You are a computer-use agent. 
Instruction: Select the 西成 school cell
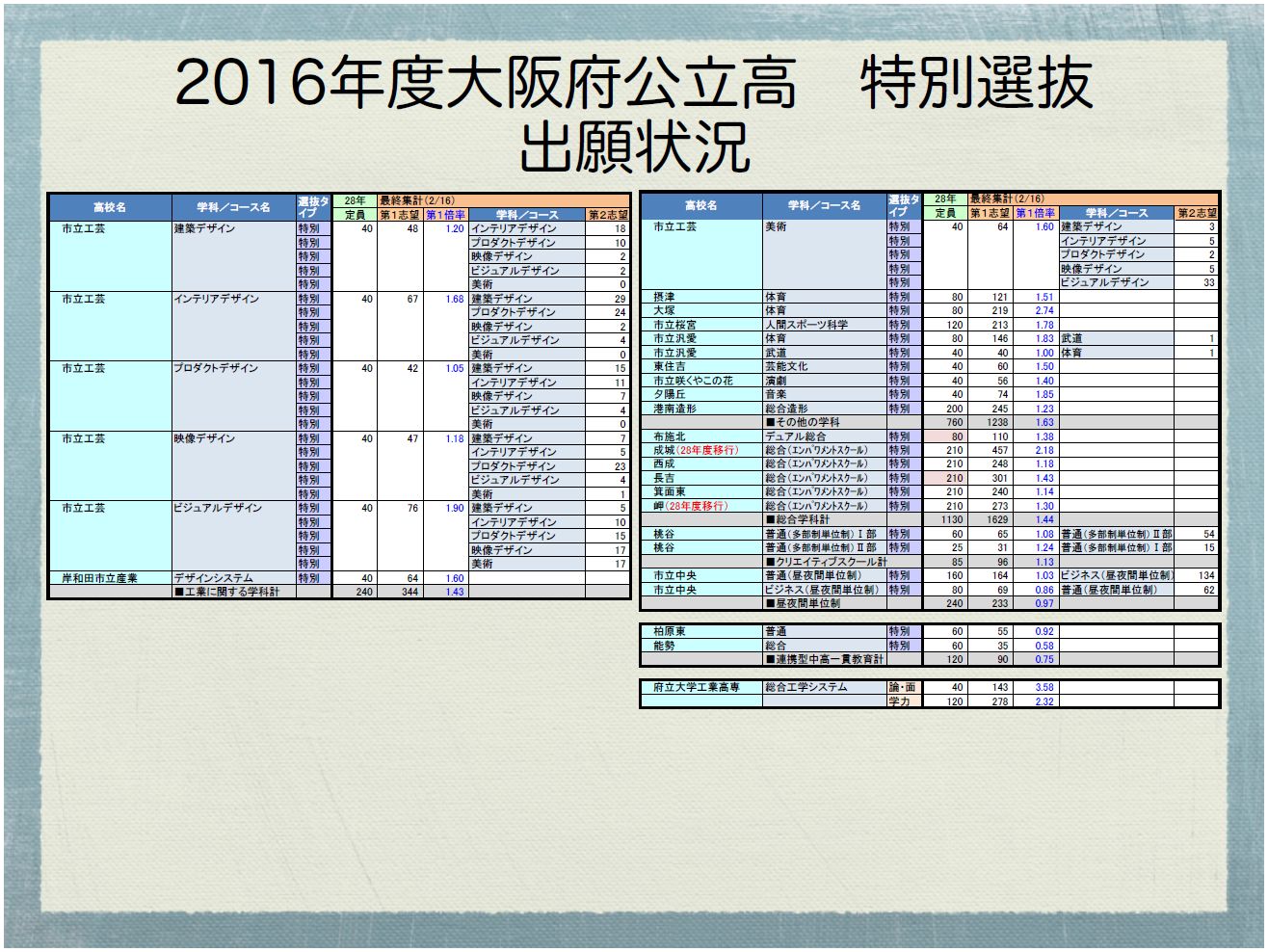point(701,463)
